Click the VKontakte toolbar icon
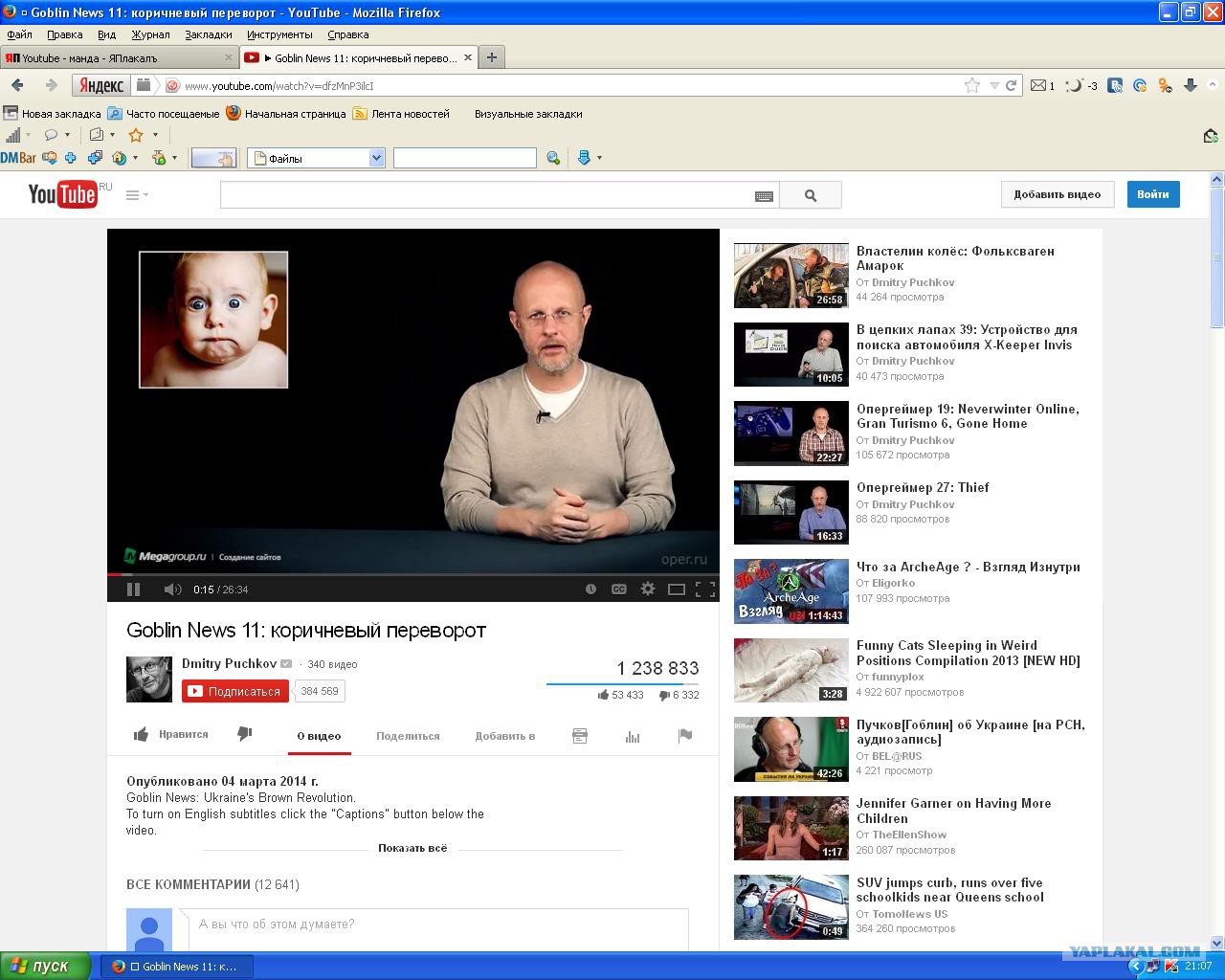 1115,85
